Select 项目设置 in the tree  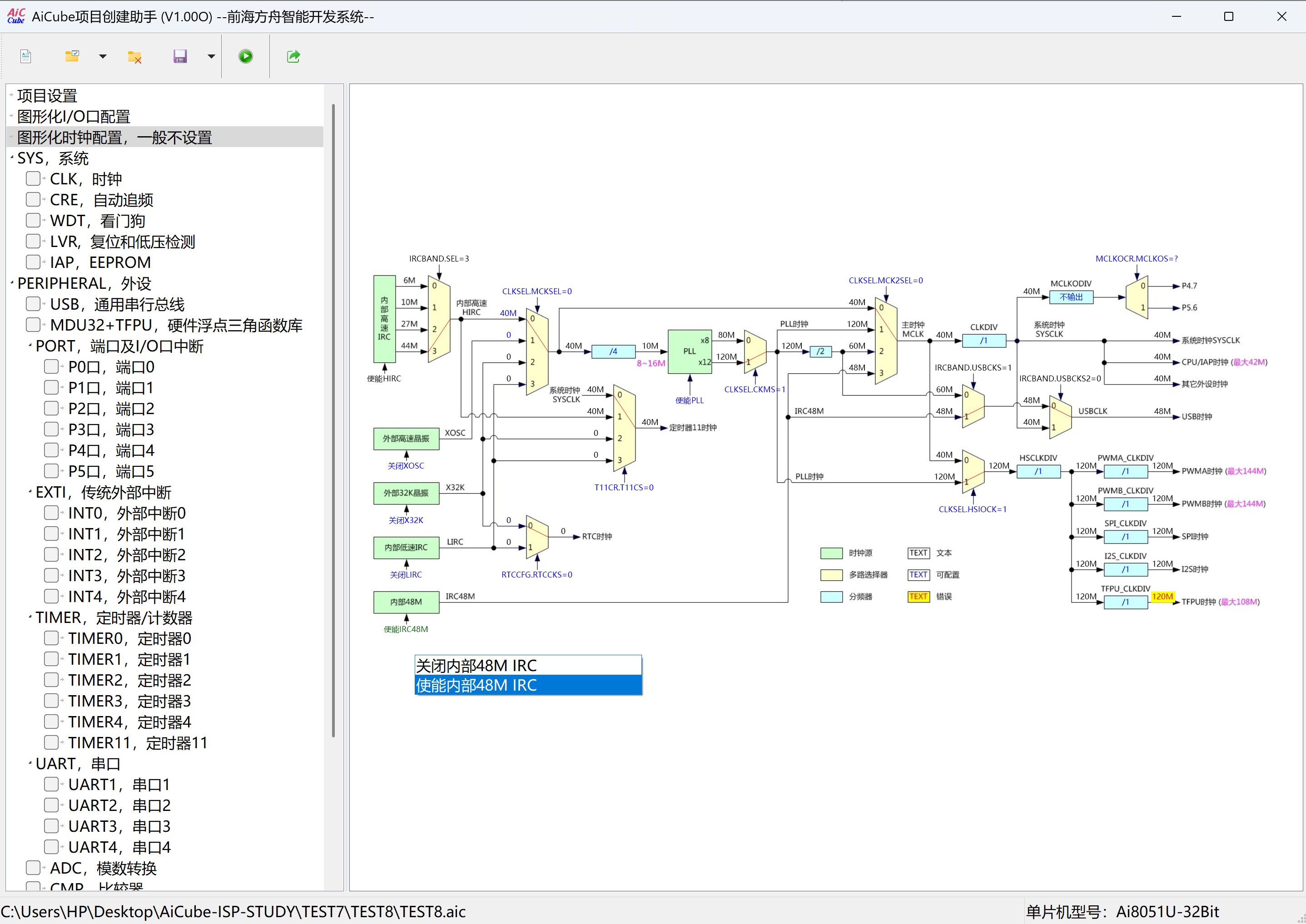click(x=47, y=96)
